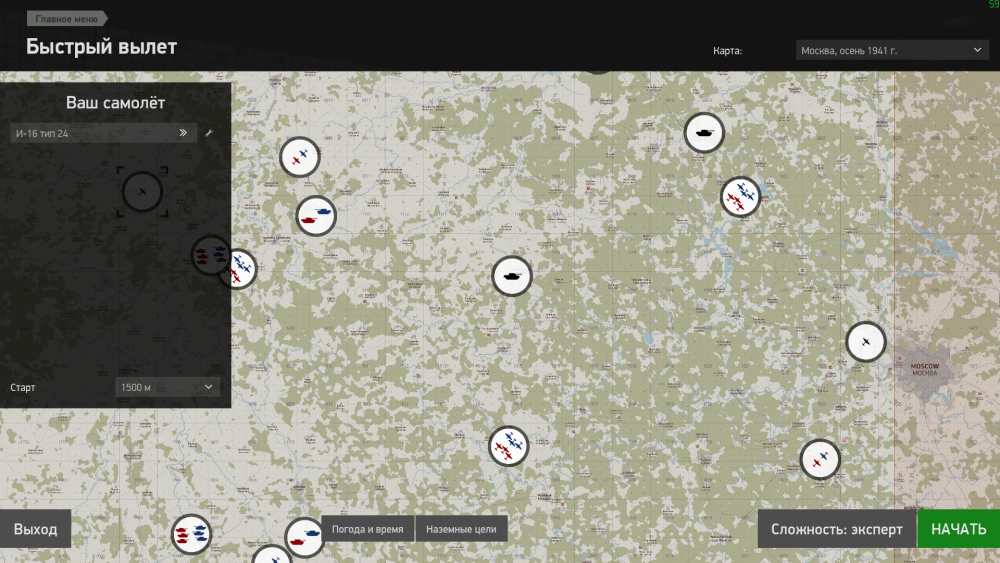Image resolution: width=1000 pixels, height=563 pixels.
Task: Select the tank platoon battle icon near Выход button
Action: [191, 534]
